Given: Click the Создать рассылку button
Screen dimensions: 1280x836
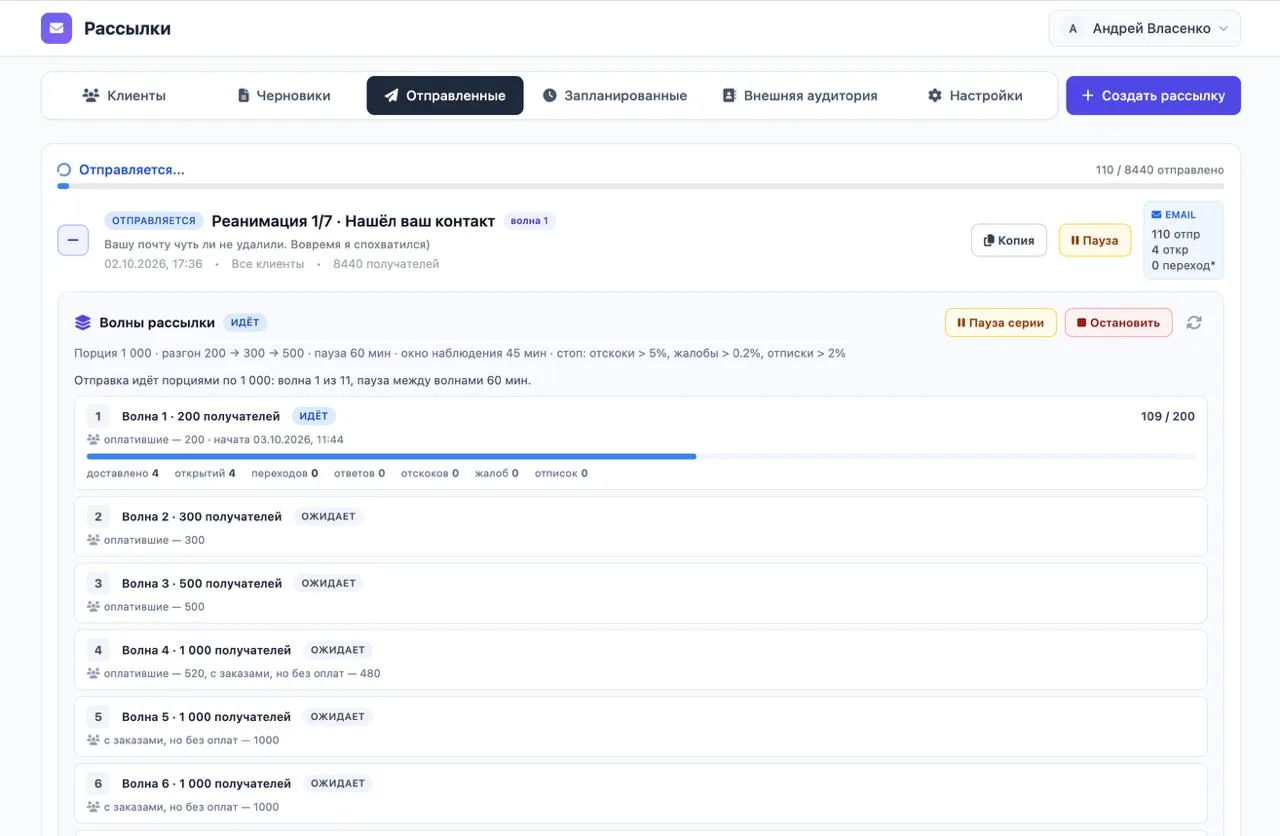Looking at the screenshot, I should tap(1153, 96).
